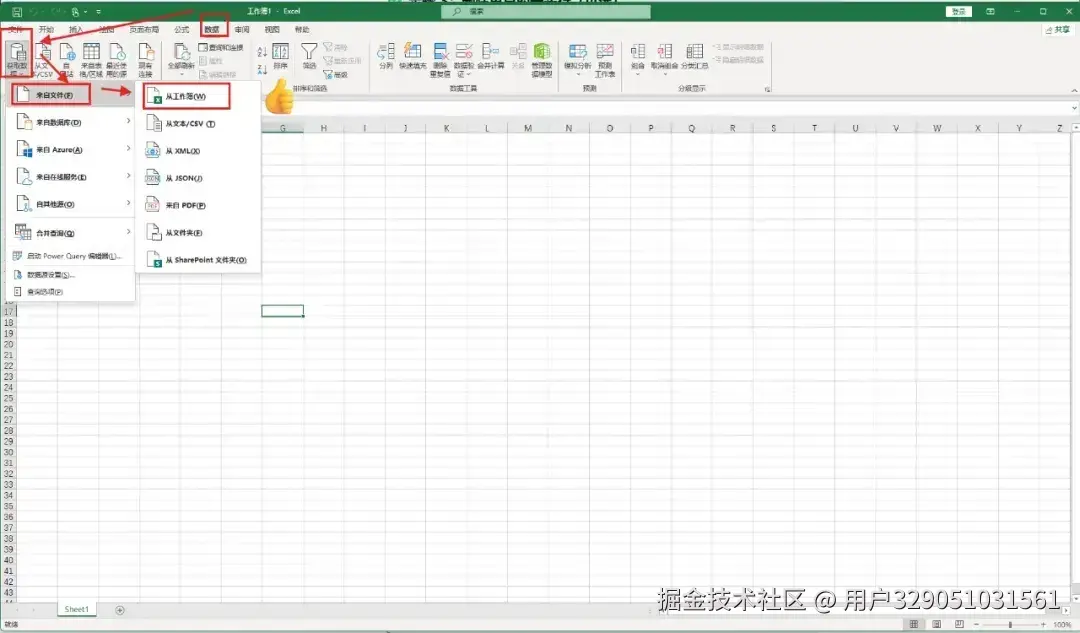
Task: Choose From Text/CSV in submenu
Action: (x=198, y=124)
